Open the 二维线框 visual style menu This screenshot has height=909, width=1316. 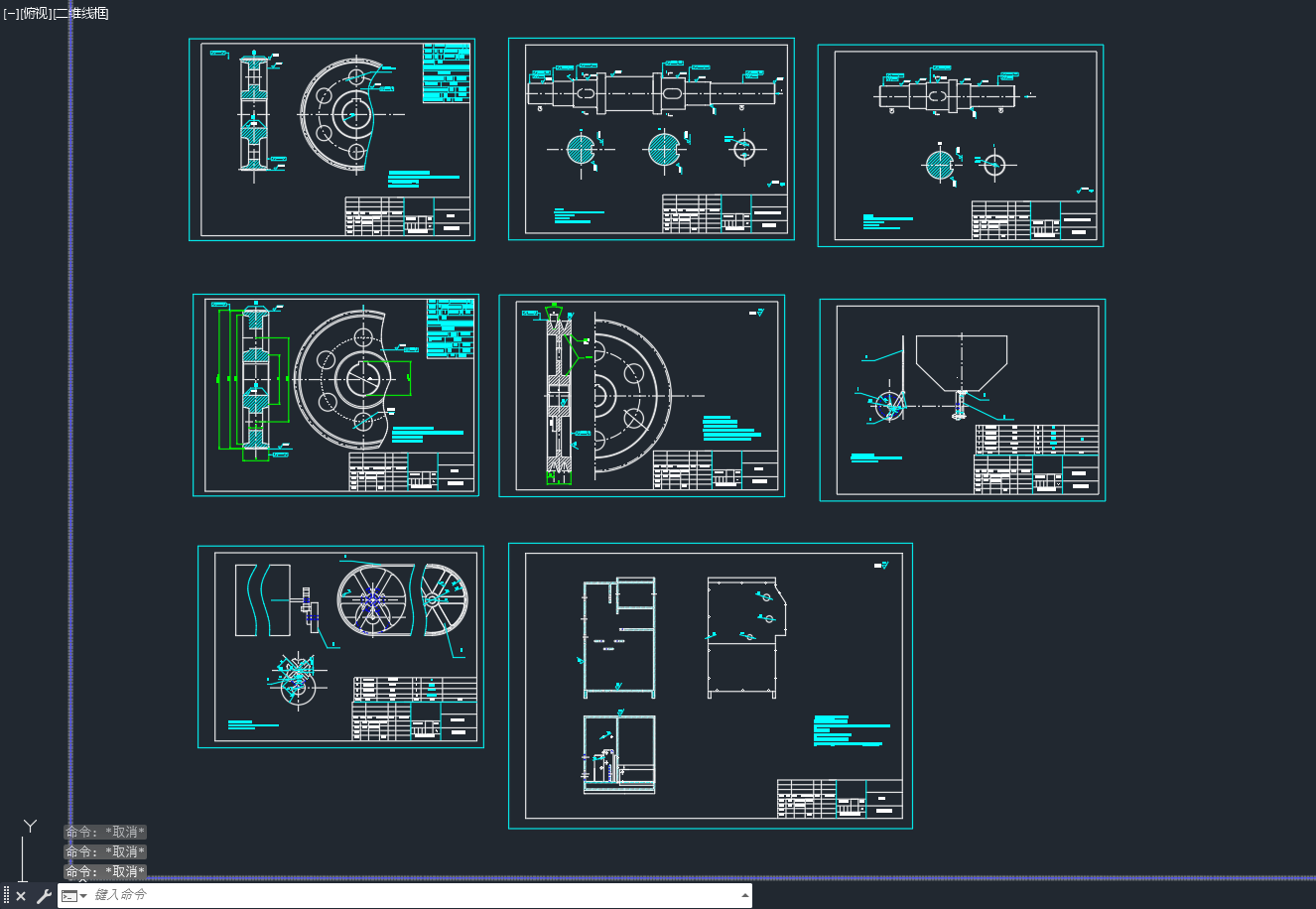pyautogui.click(x=80, y=13)
